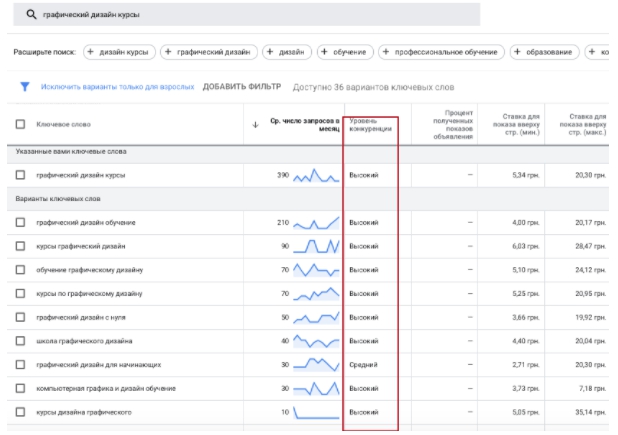Tick checkbox for 'графический дизайн курсы'

(20, 175)
